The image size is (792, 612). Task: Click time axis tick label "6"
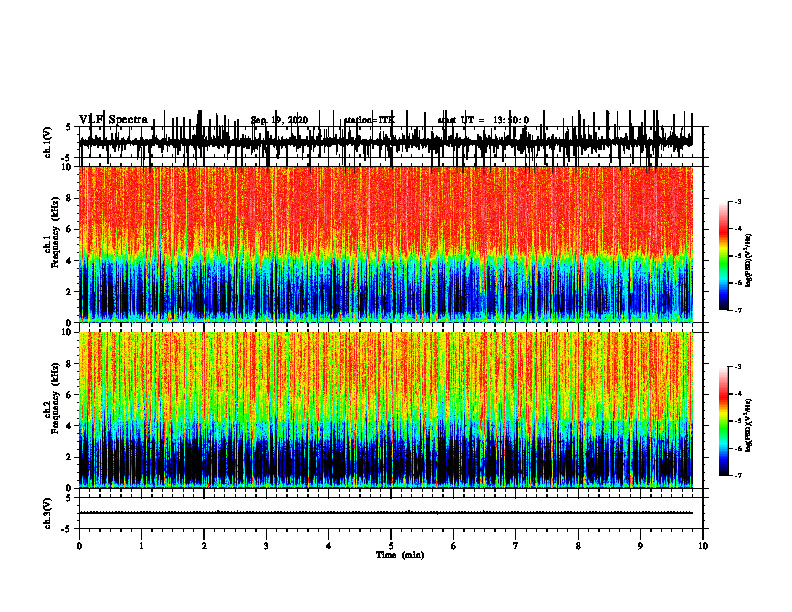[454, 546]
